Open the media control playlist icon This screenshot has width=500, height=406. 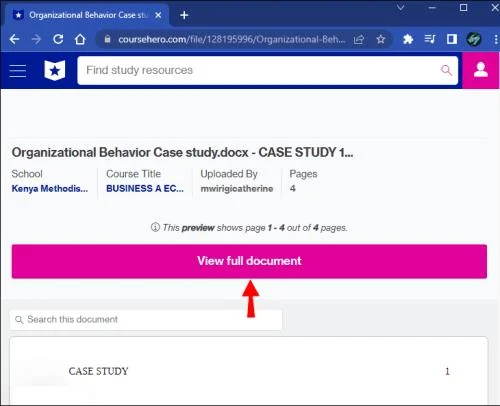click(430, 39)
